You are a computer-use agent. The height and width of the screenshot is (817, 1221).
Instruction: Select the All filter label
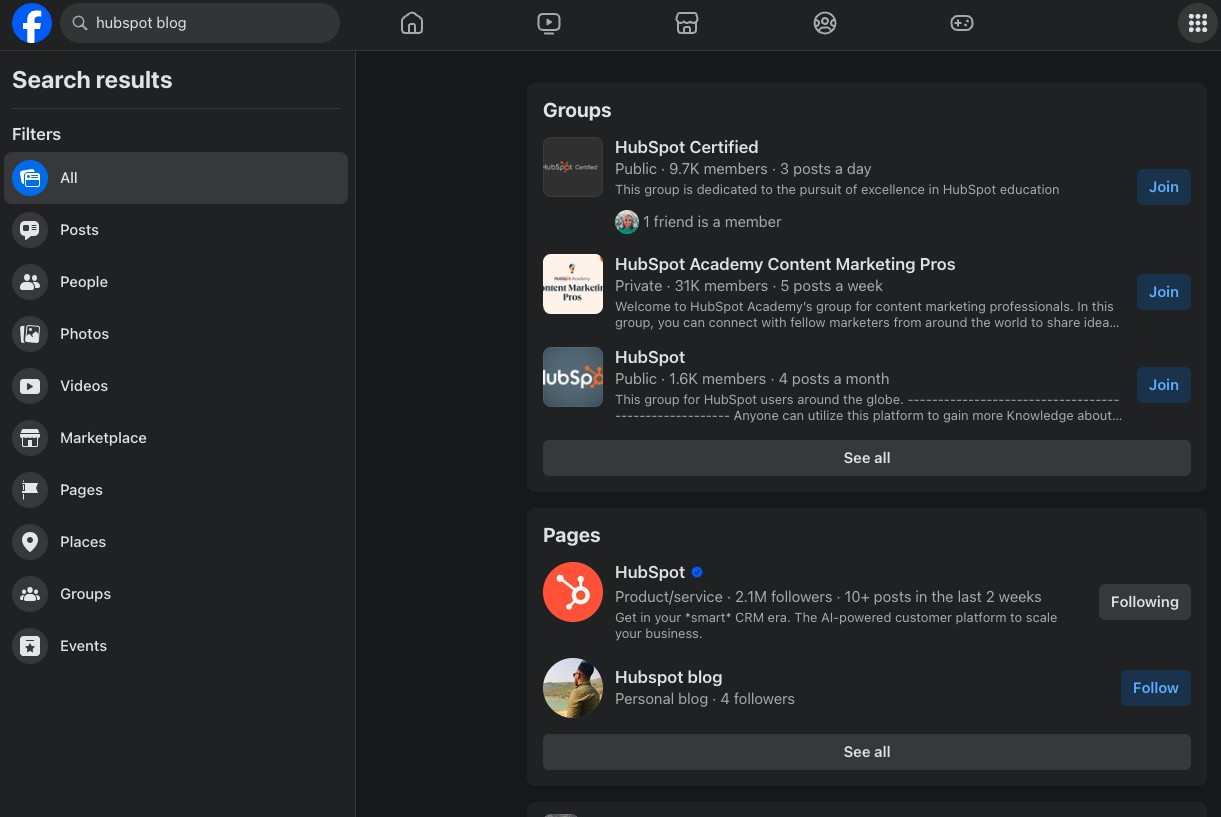click(x=69, y=178)
